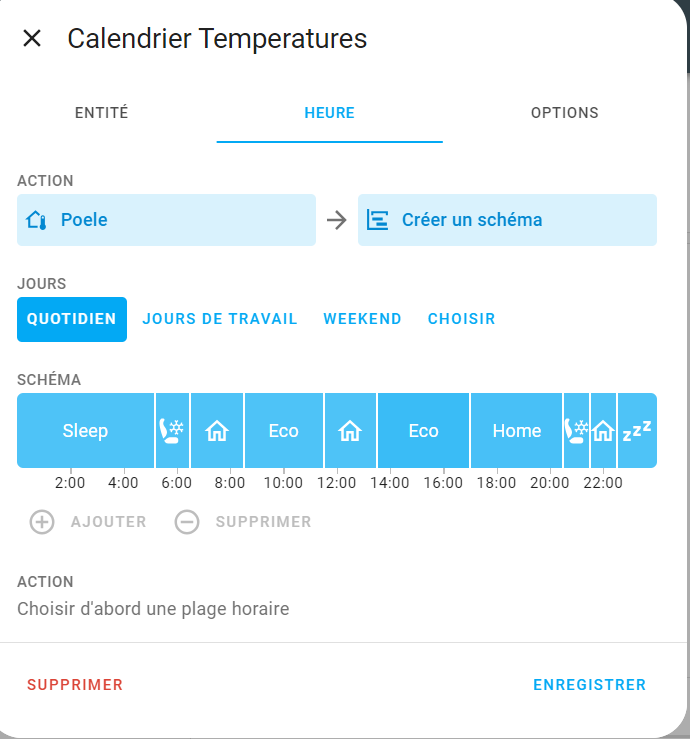
Task: Close the Calendrier Temperatures dialog
Action: 32,39
